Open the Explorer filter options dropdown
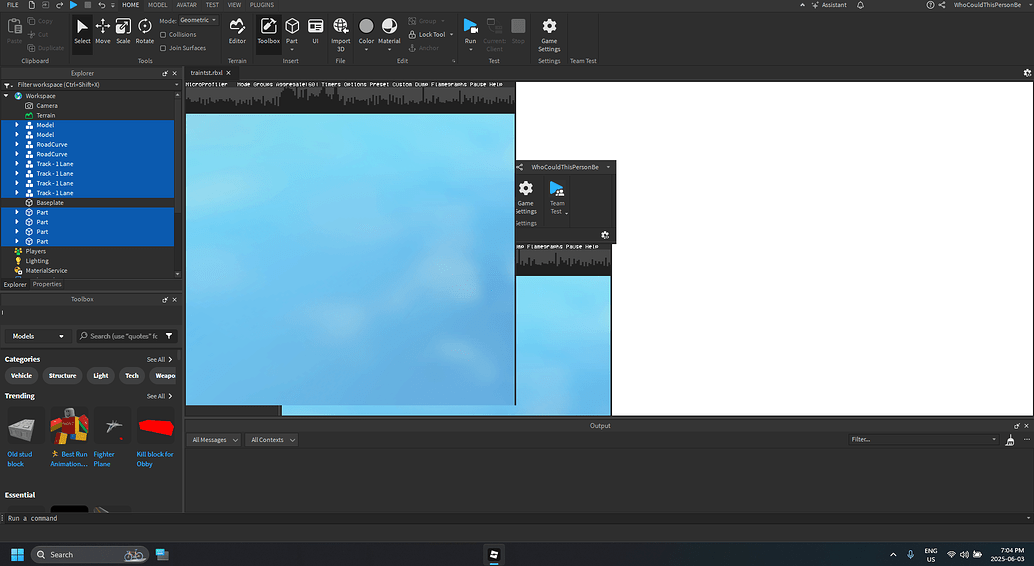The height and width of the screenshot is (566, 1034). click(8, 85)
